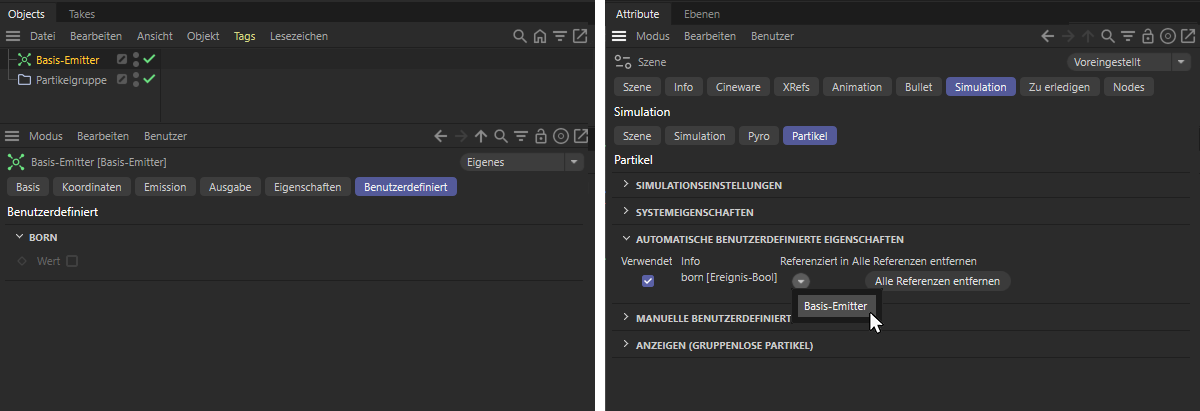Click the Wert keyframe diamond

[x=22, y=261]
